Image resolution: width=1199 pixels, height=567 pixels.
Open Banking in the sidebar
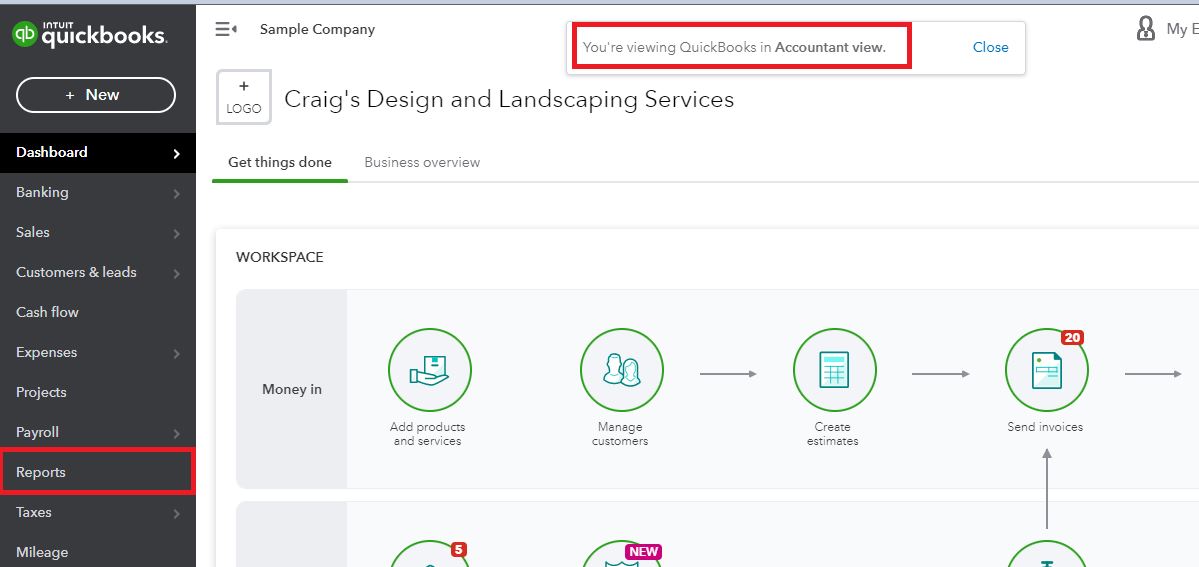[98, 192]
